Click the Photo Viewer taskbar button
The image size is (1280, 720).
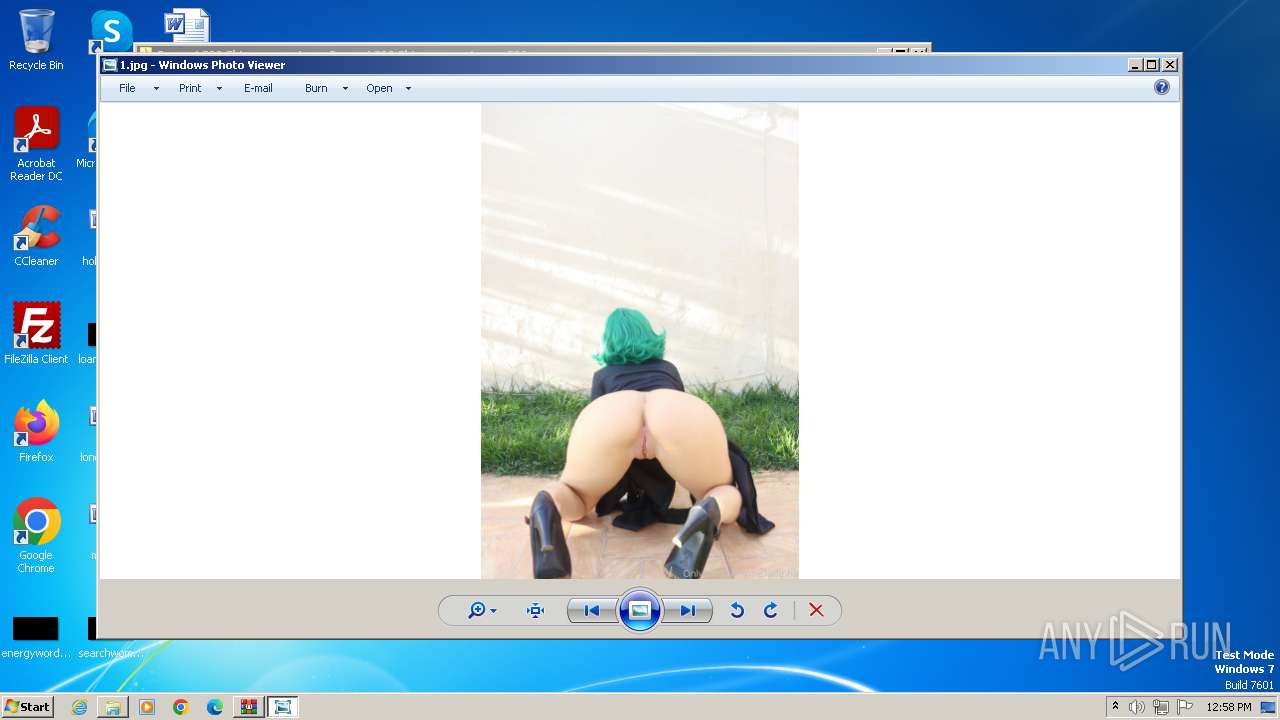point(283,707)
